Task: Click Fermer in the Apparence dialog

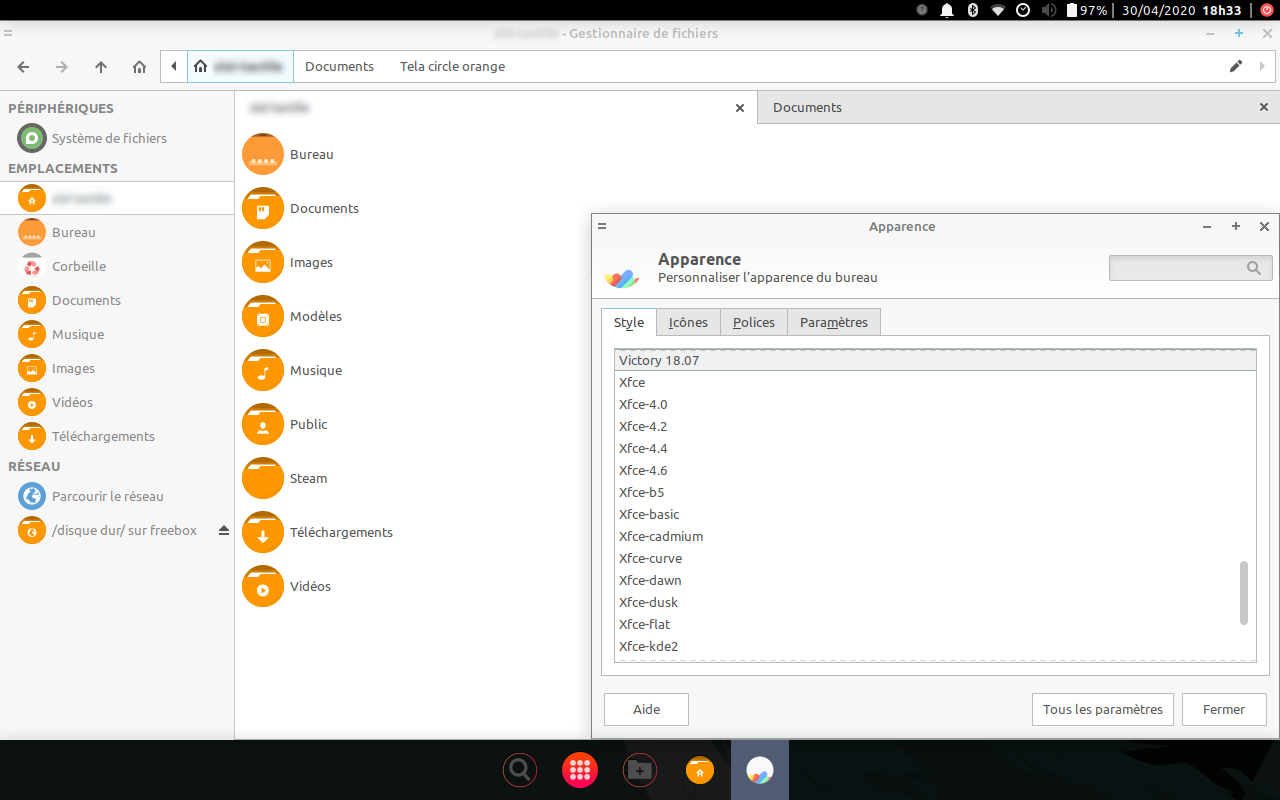Action: pos(1224,709)
